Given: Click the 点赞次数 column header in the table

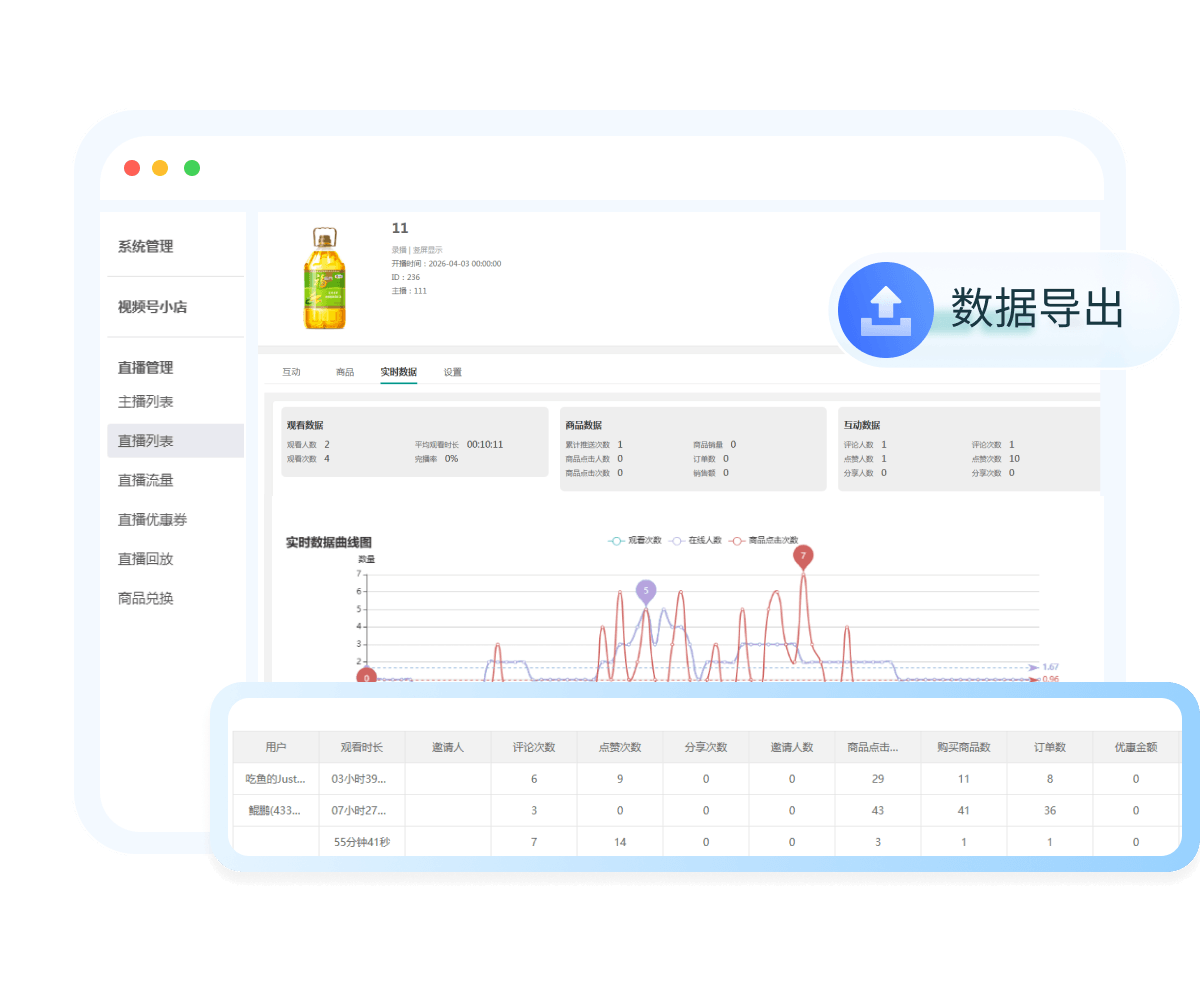Looking at the screenshot, I should [x=620, y=747].
